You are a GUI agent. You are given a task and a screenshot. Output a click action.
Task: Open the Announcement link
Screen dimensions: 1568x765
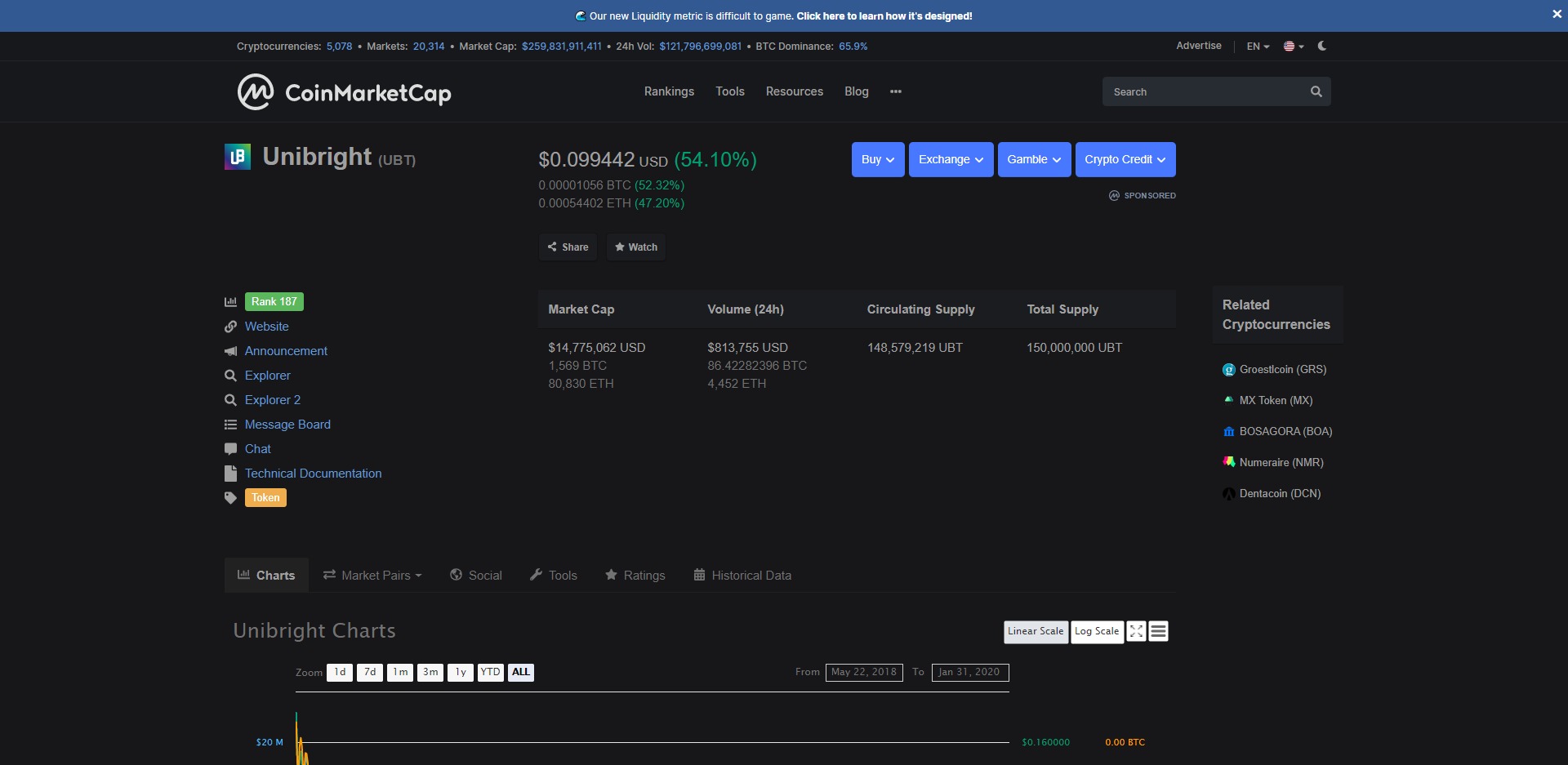(x=286, y=351)
